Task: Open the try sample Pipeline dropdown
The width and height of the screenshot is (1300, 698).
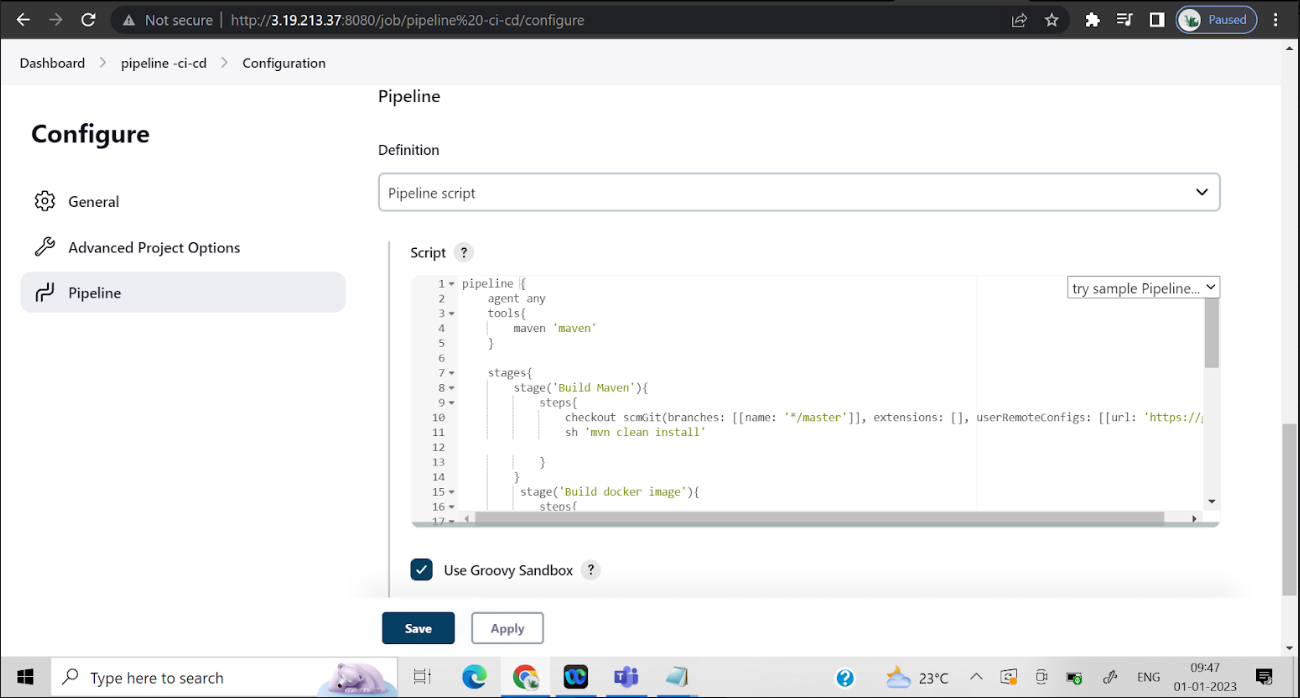Action: [1143, 287]
